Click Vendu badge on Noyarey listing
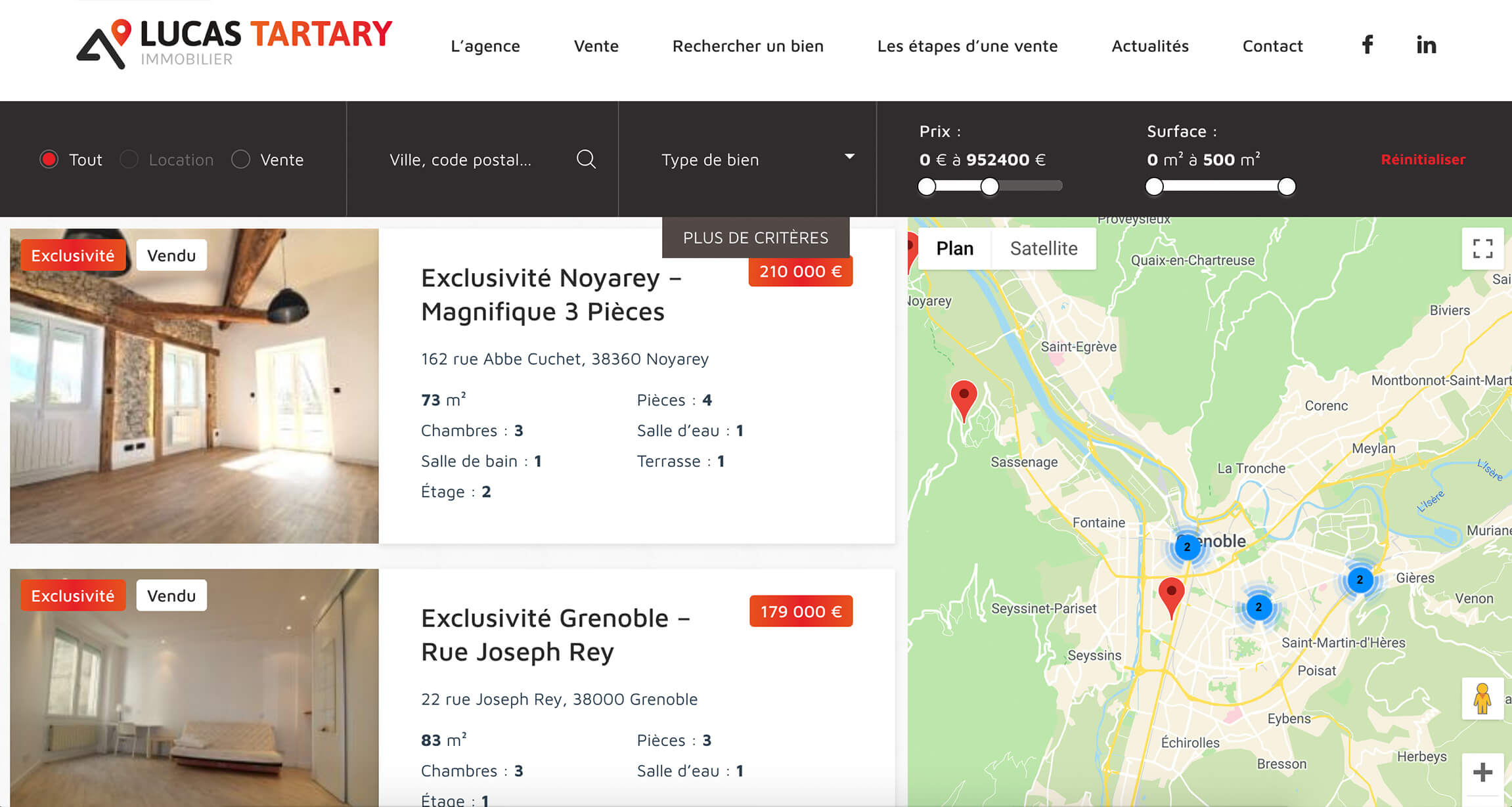 click(171, 255)
